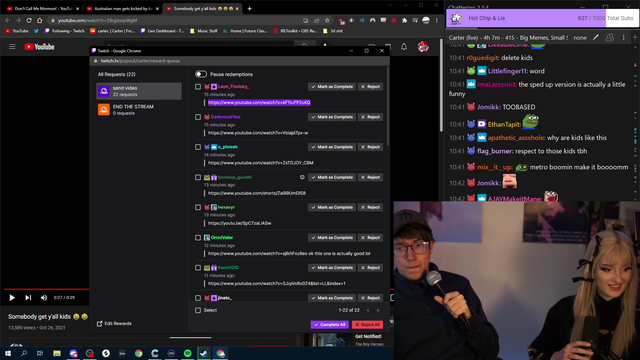This screenshot has height=360, width=640.
Task: Open Chrome three-dot menu
Action: 437,20
